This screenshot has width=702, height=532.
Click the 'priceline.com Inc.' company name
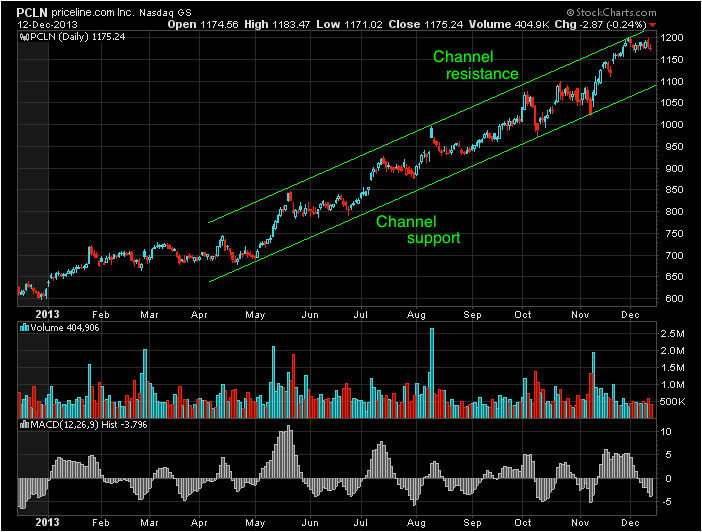pyautogui.click(x=92, y=12)
